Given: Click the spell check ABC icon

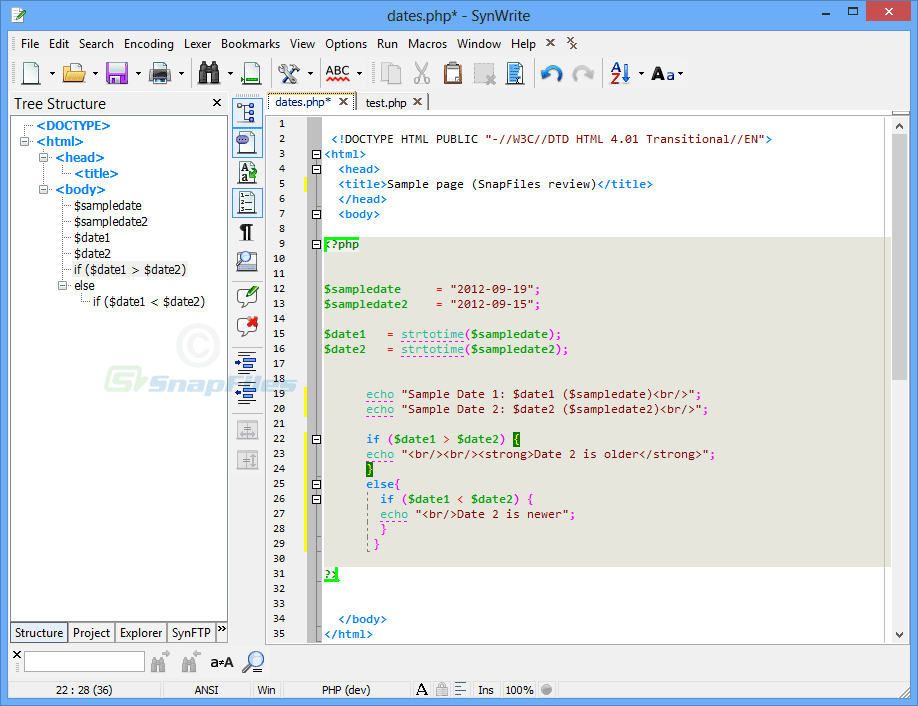Looking at the screenshot, I should click(x=338, y=73).
